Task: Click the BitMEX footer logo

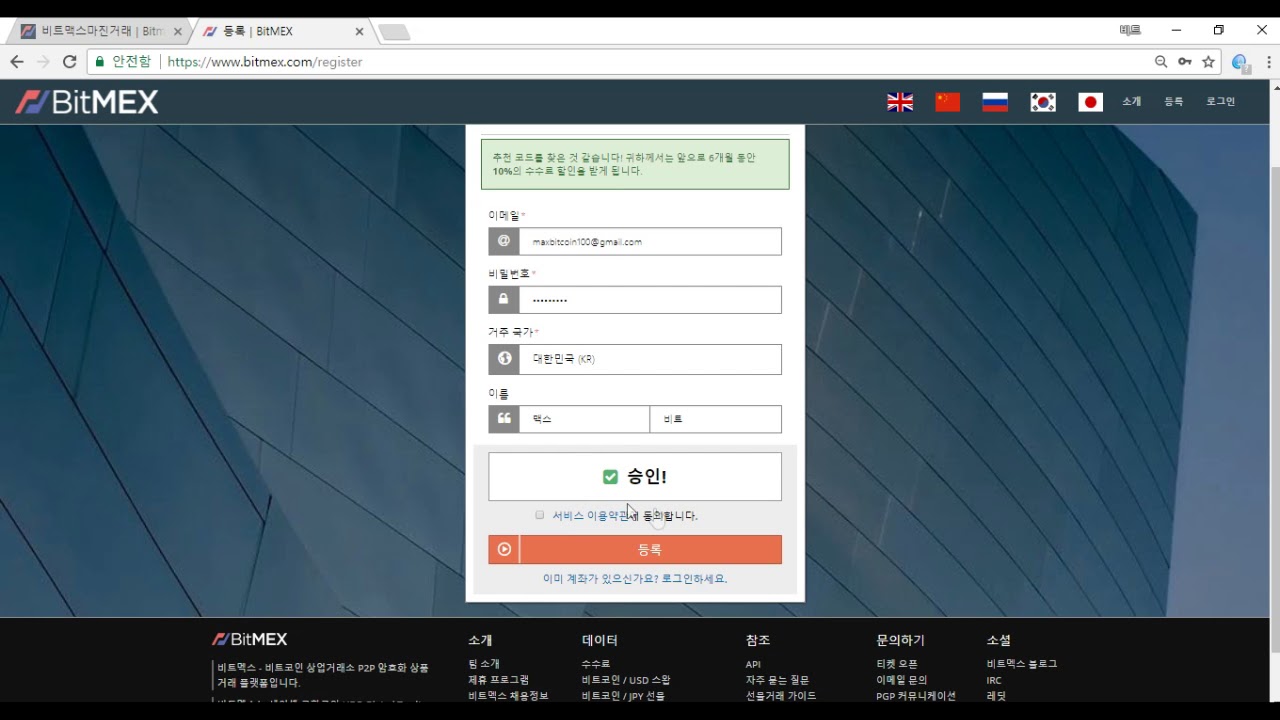Action: [249, 639]
